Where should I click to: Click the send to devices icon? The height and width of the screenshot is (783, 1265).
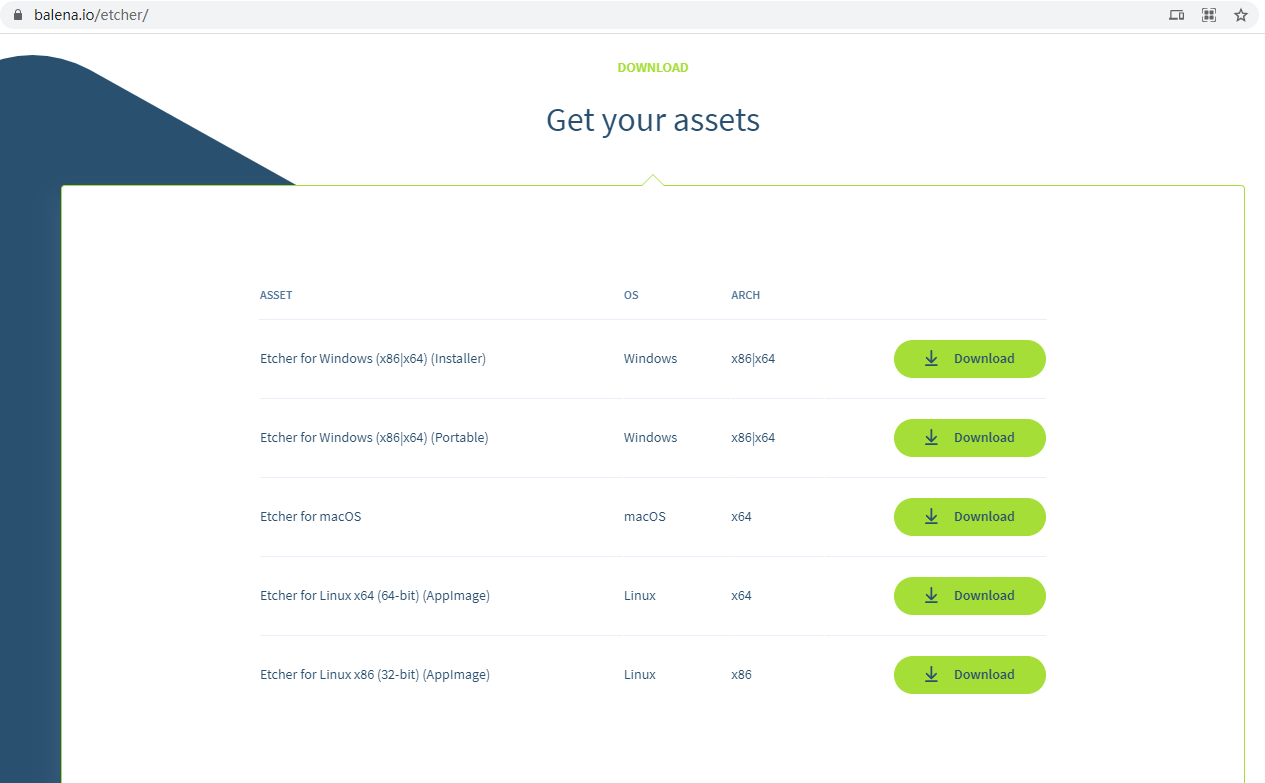[x=1177, y=15]
